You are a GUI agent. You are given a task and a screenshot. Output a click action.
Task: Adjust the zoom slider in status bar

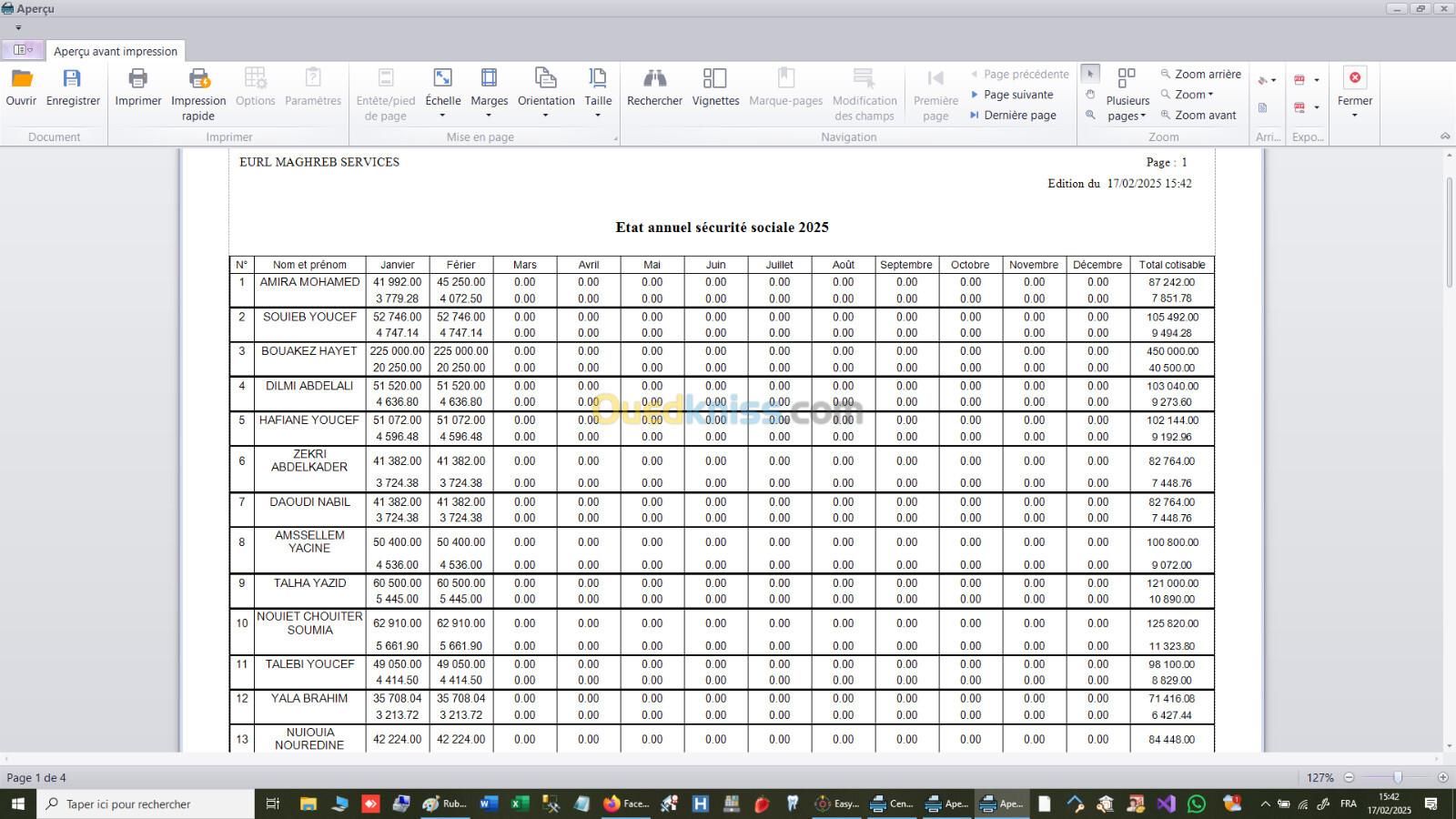1397,777
